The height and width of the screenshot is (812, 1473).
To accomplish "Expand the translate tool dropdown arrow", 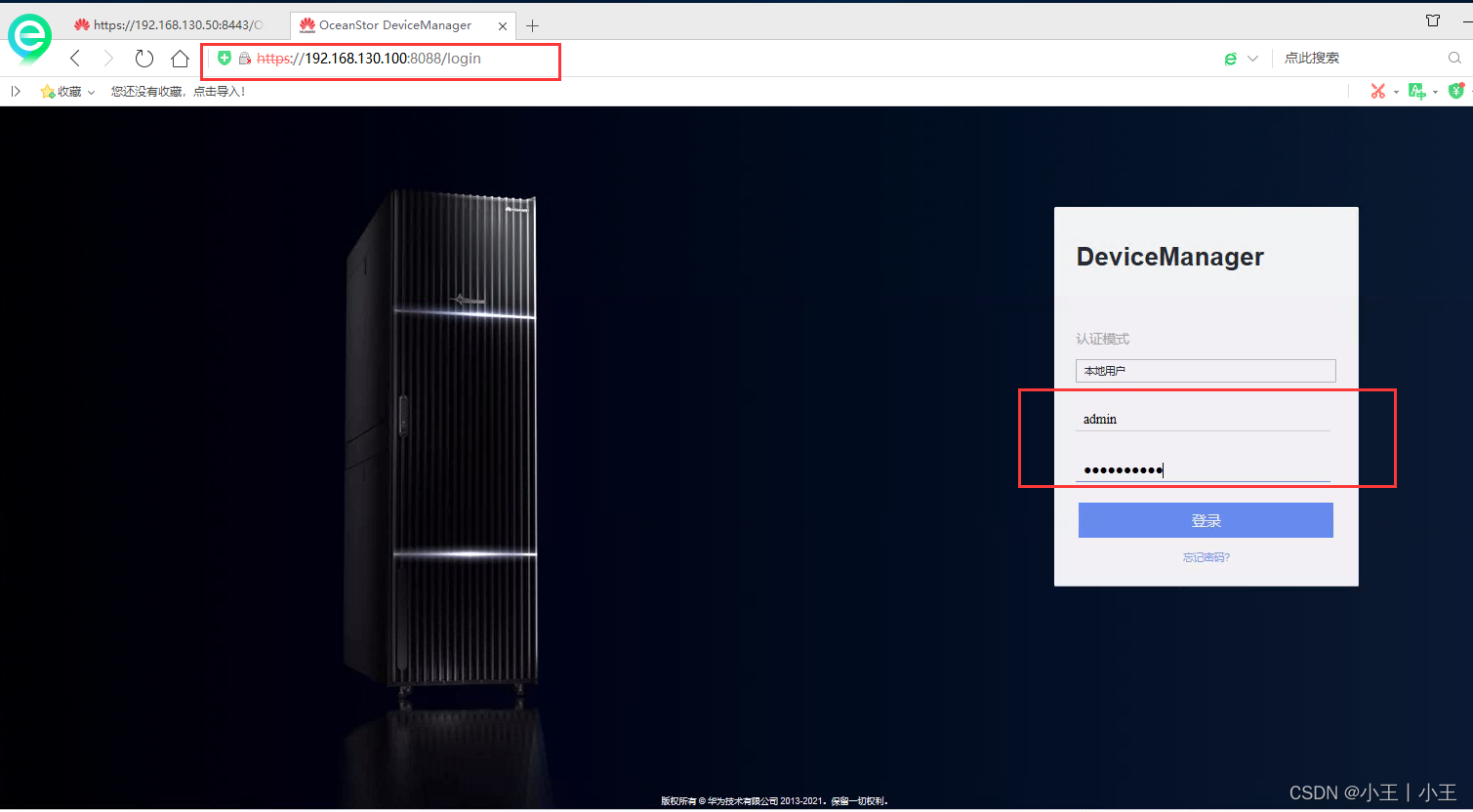I will point(1435,93).
